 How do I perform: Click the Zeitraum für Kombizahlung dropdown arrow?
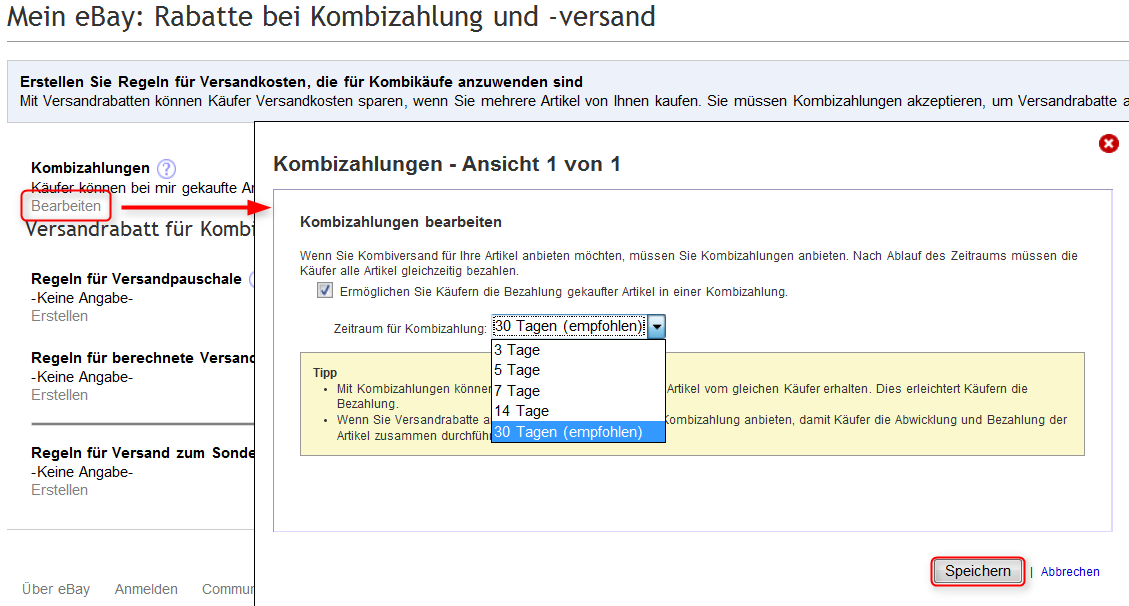(x=656, y=327)
